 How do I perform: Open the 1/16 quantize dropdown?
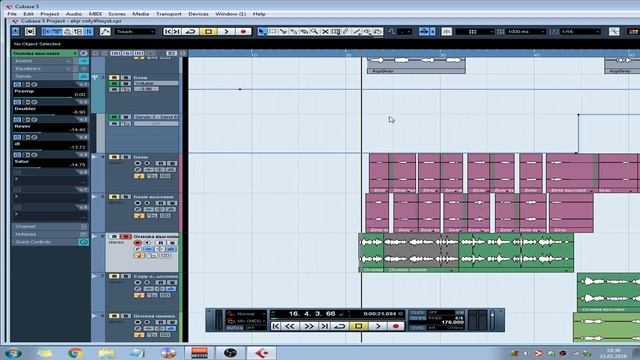click(581, 31)
